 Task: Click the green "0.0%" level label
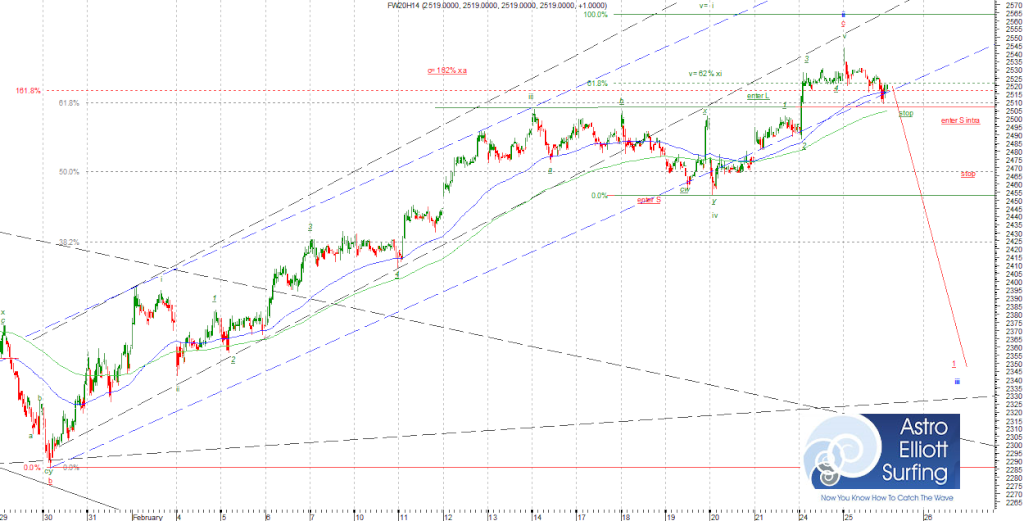(x=600, y=195)
